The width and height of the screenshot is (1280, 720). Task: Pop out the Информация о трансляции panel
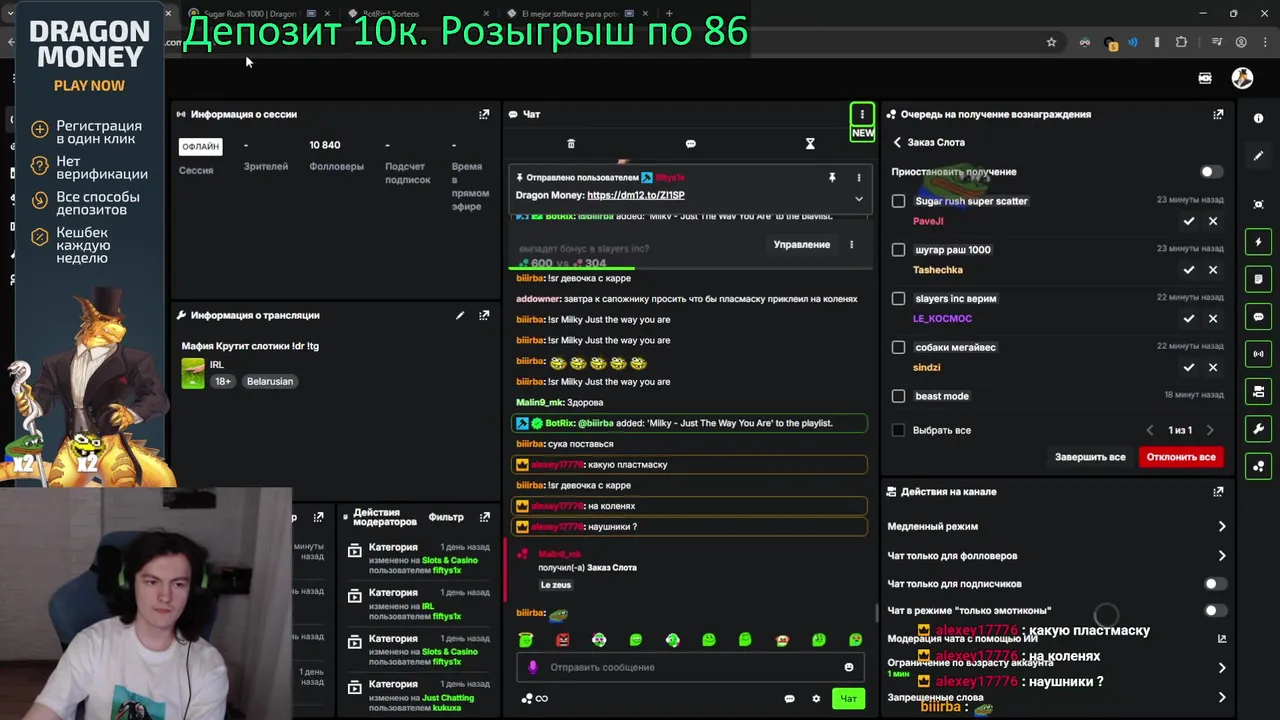coord(484,315)
